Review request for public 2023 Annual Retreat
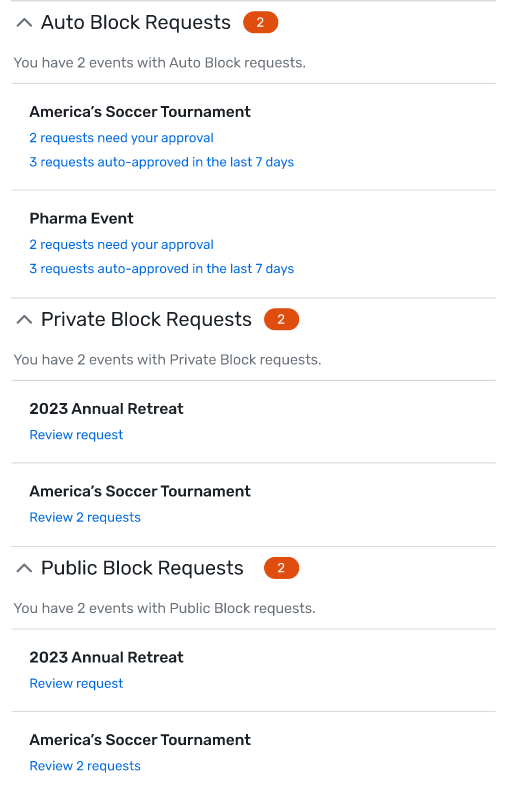Viewport: 518px width, 788px height. pyautogui.click(x=76, y=683)
